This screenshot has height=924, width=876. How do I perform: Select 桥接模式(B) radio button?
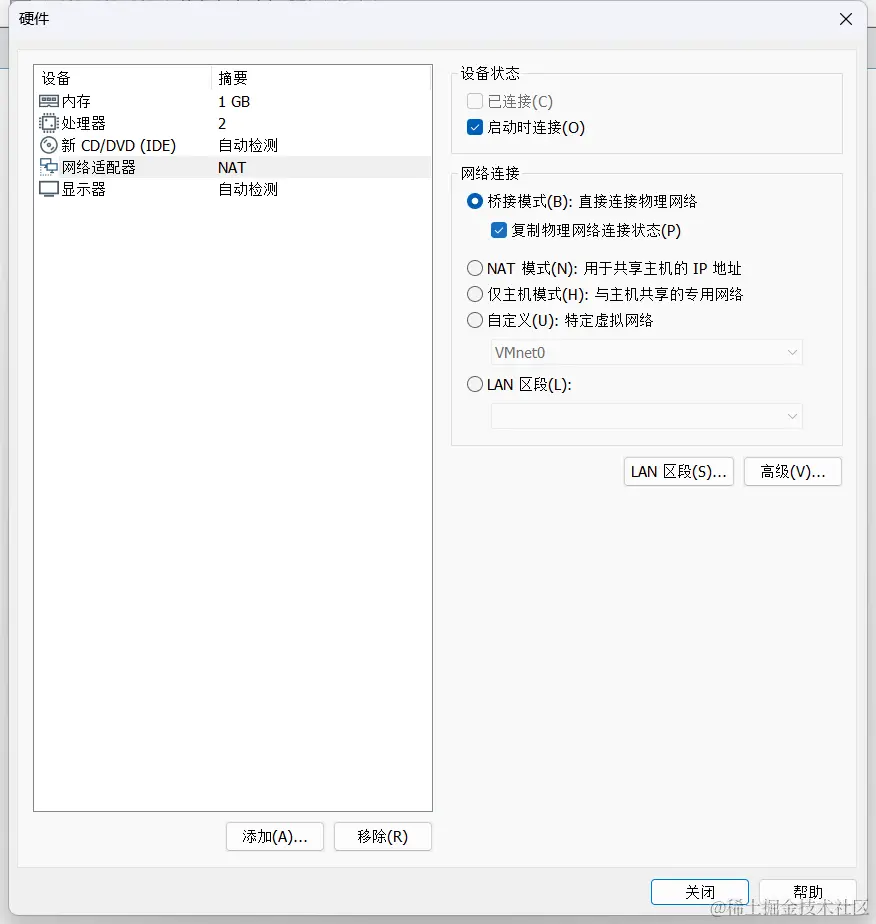[x=475, y=202]
